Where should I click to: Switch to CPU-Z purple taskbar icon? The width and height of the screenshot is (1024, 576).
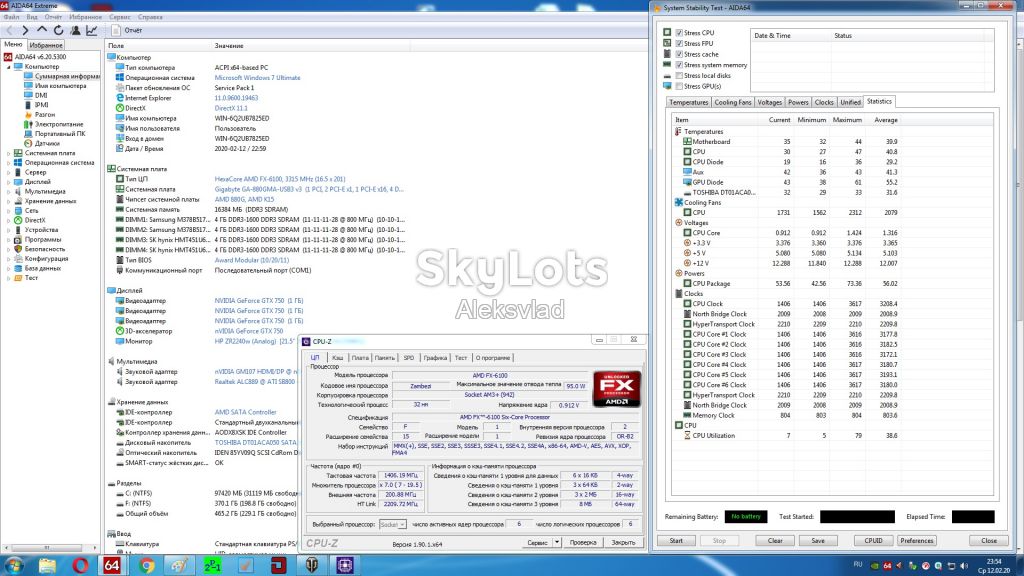[345, 565]
